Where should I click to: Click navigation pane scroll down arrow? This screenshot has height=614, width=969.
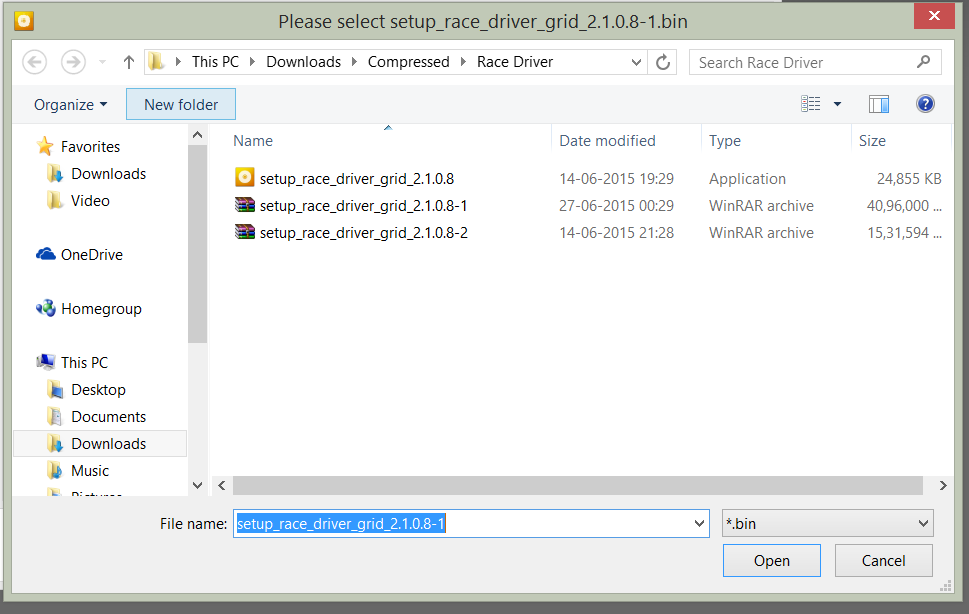[198, 486]
